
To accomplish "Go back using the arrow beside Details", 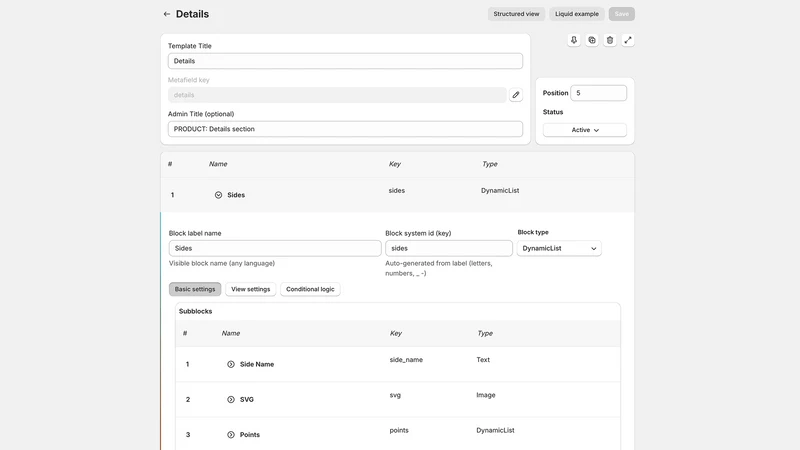I will click(167, 14).
